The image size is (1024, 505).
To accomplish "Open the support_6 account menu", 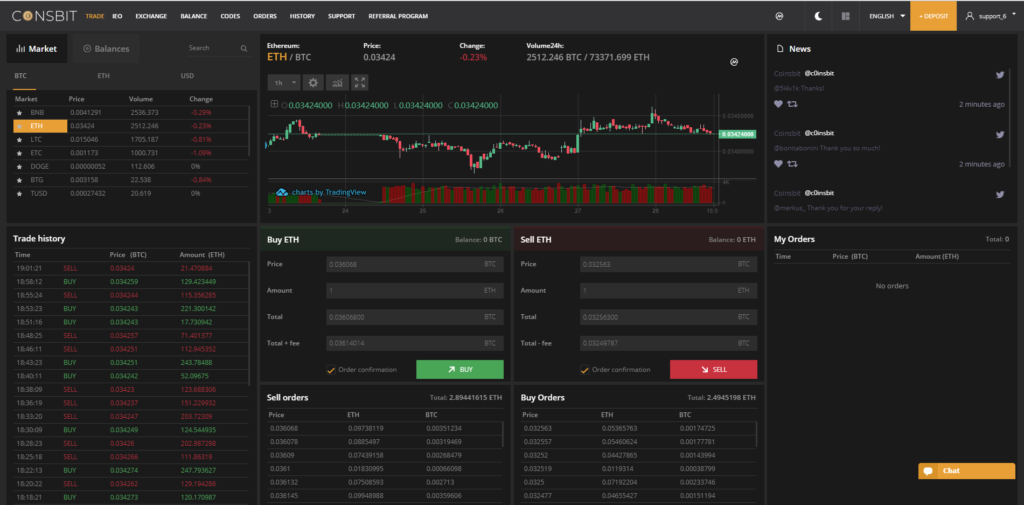I will click(x=991, y=16).
